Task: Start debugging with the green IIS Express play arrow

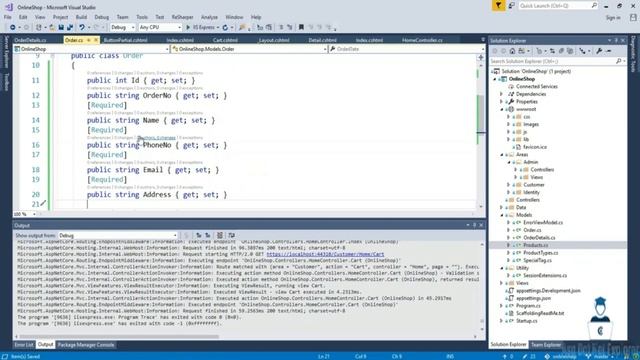Action: (188, 27)
